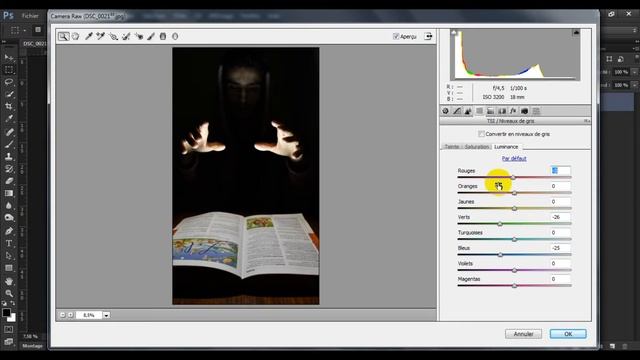
Task: Select Photoshop Crop tool in left toolbar
Action: click(x=9, y=106)
